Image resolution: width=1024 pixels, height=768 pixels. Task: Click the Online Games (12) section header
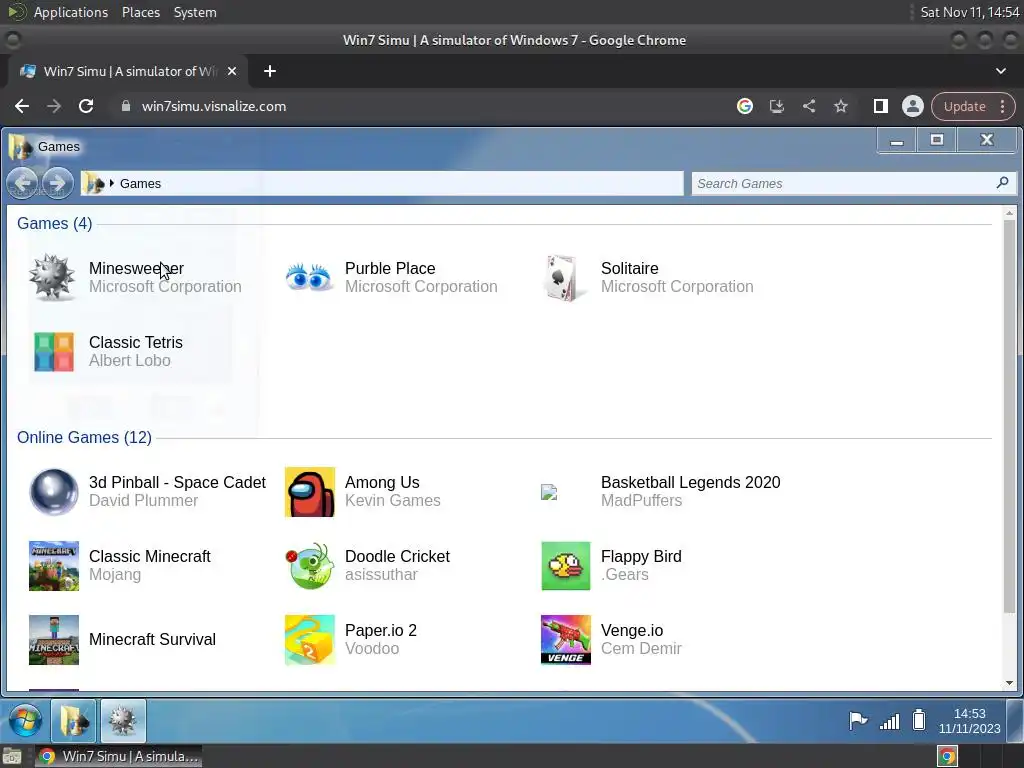point(84,437)
